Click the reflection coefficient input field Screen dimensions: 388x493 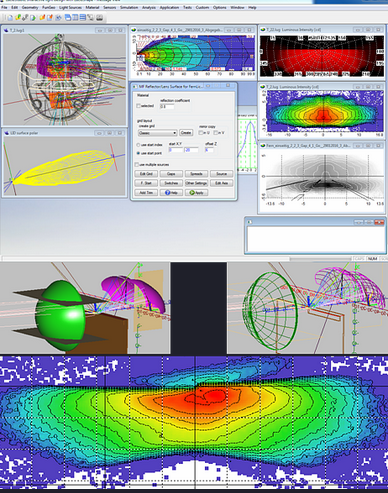(x=167, y=107)
